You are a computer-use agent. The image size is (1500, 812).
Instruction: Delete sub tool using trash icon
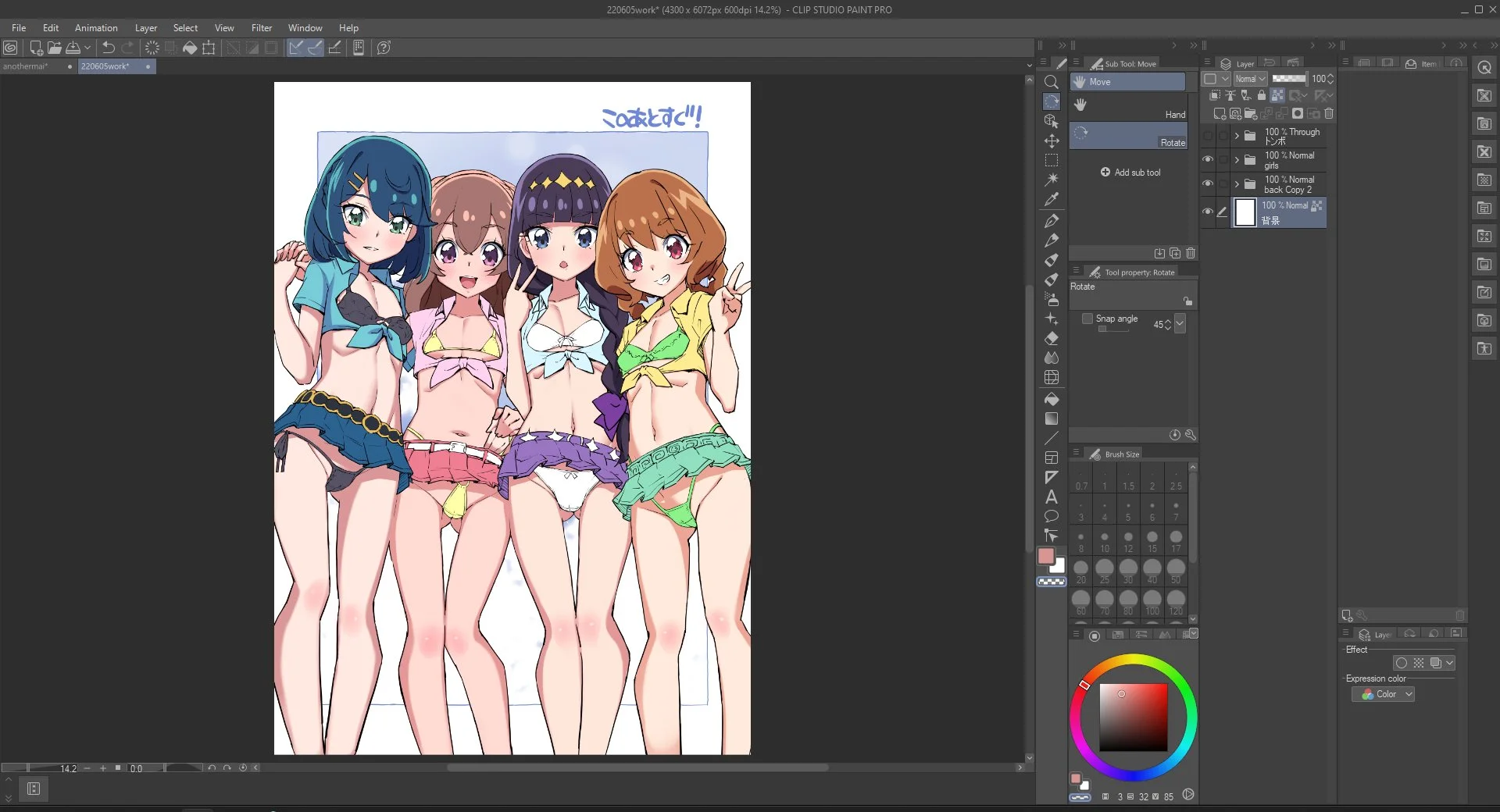pos(1191,253)
